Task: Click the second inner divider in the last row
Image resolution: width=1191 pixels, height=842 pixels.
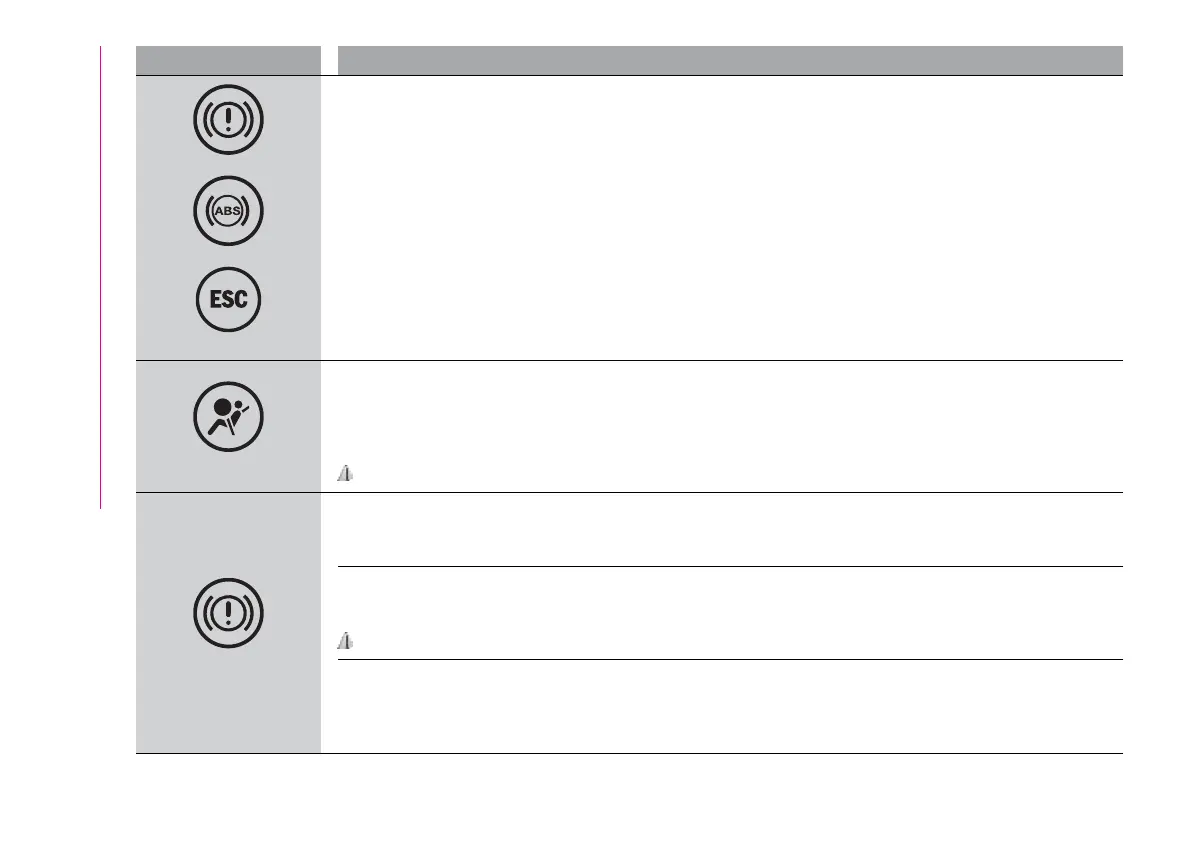Action: 730,659
